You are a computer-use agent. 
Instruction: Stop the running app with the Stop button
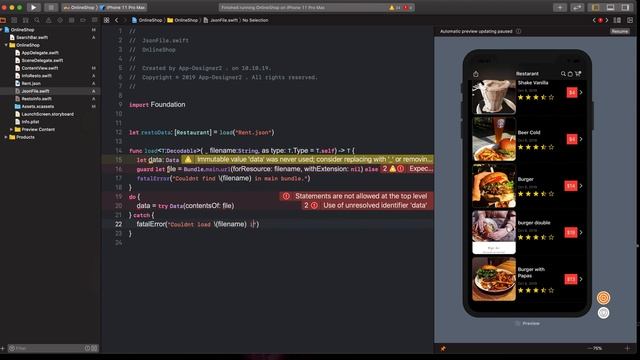point(51,7)
